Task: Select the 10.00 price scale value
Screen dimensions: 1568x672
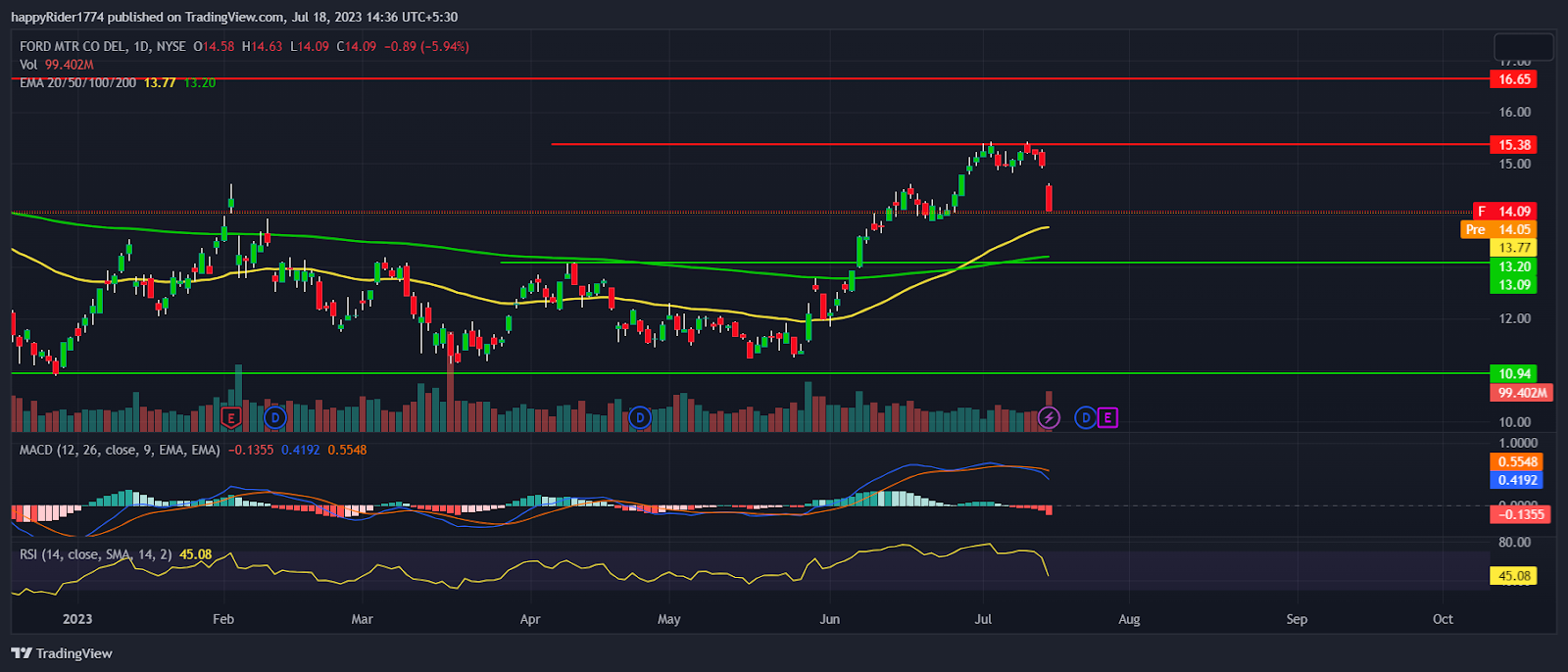Action: (1514, 422)
